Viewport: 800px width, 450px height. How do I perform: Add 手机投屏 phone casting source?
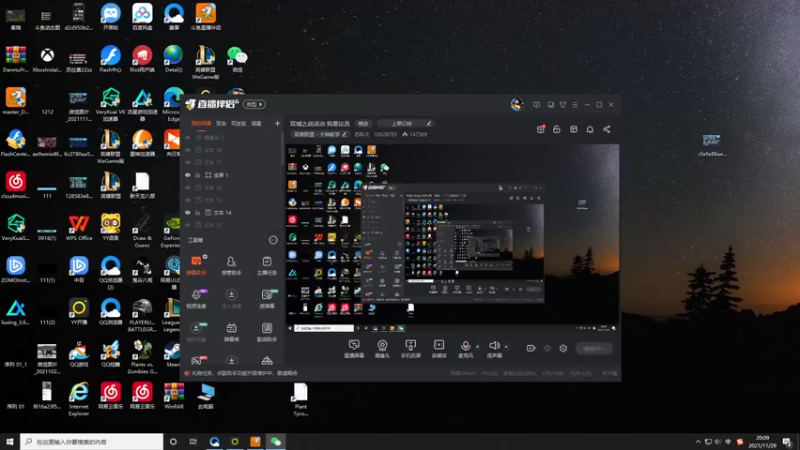[x=410, y=348]
